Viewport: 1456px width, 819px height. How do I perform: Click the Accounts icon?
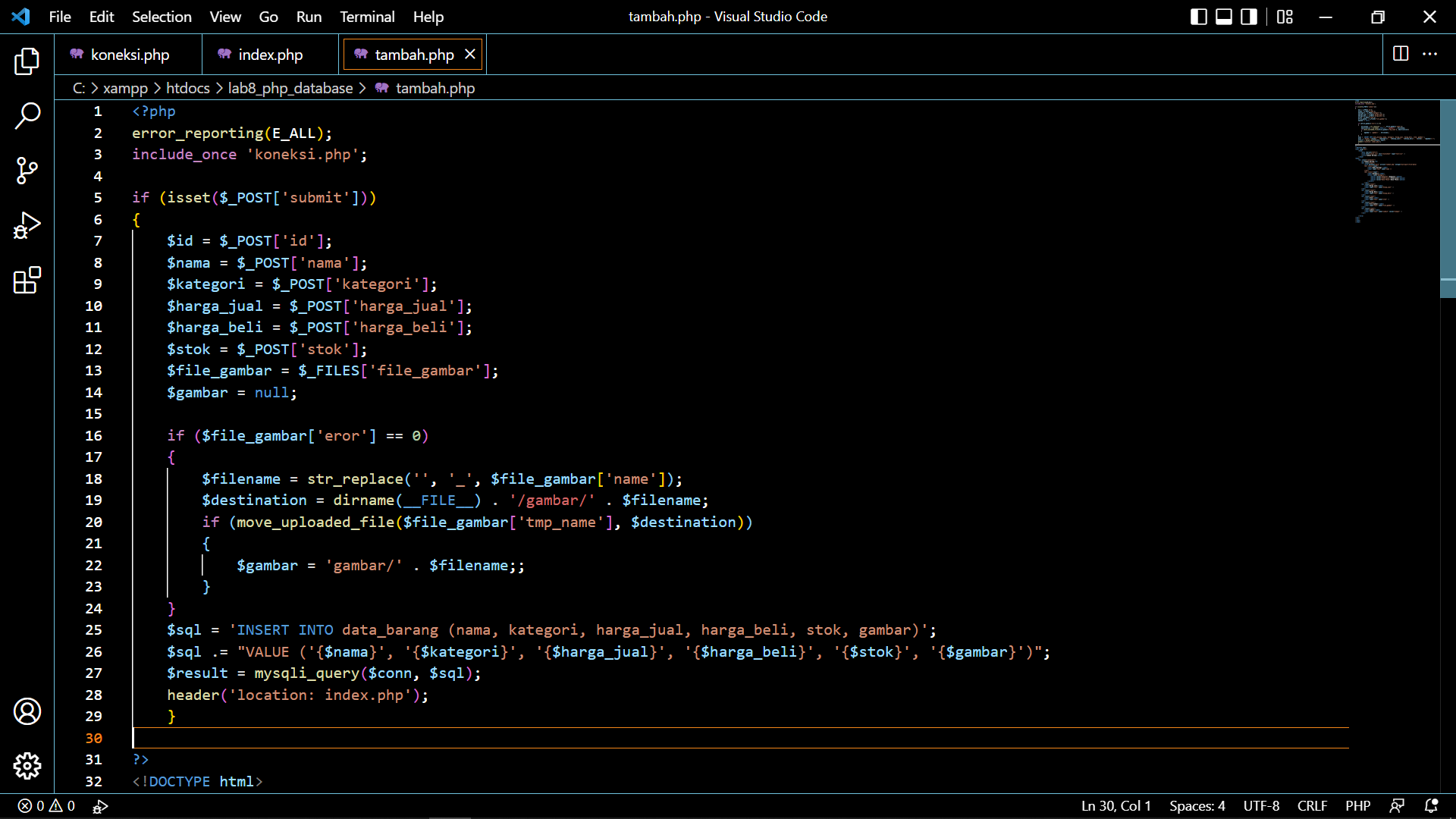pos(27,711)
